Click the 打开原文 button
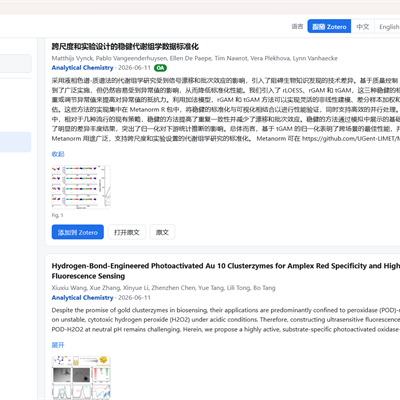 127,232
